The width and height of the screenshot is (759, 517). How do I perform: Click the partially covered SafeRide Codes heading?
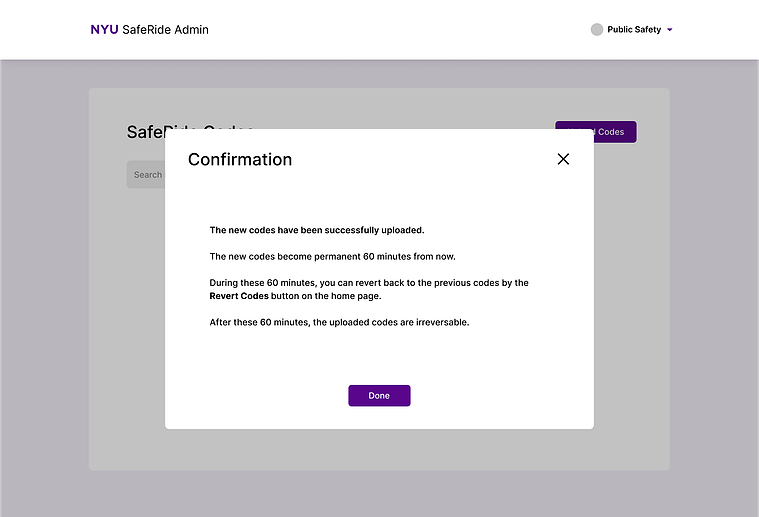145,132
